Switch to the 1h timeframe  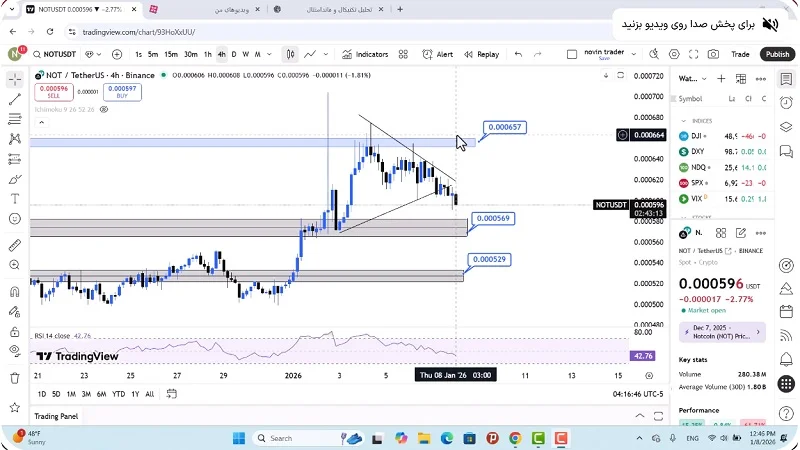(207, 54)
